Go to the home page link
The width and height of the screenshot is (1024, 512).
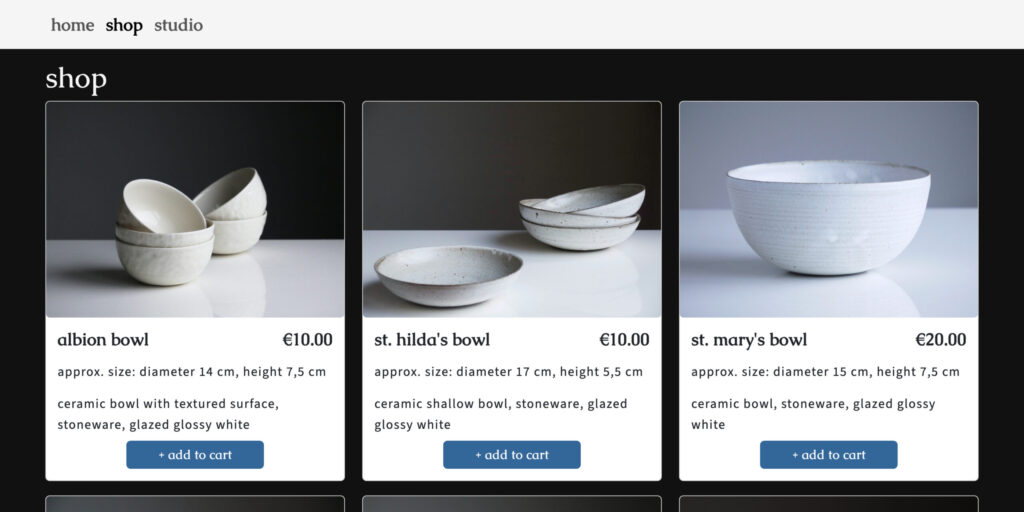click(x=72, y=25)
